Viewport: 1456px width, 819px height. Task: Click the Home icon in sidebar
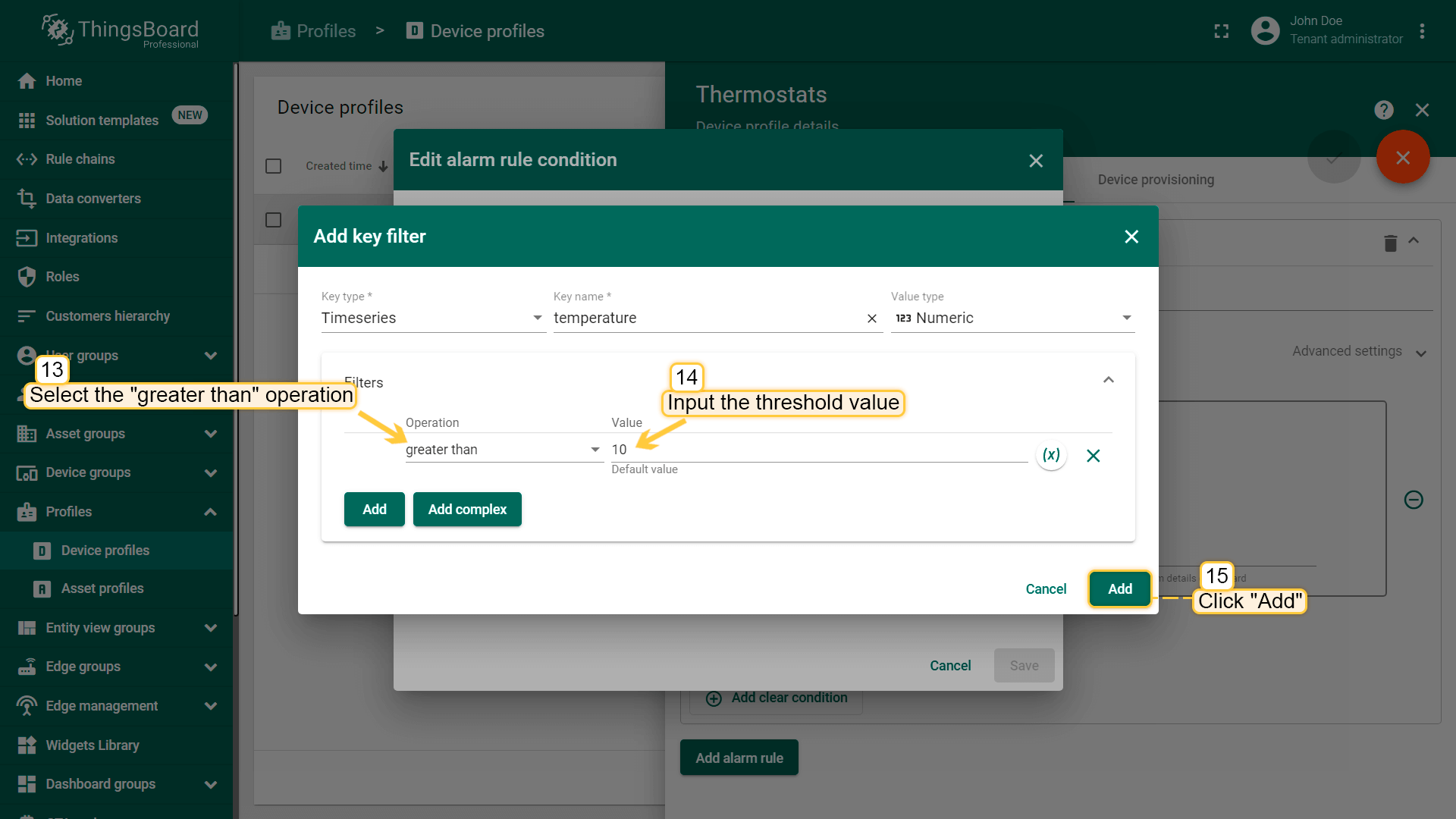tap(27, 81)
